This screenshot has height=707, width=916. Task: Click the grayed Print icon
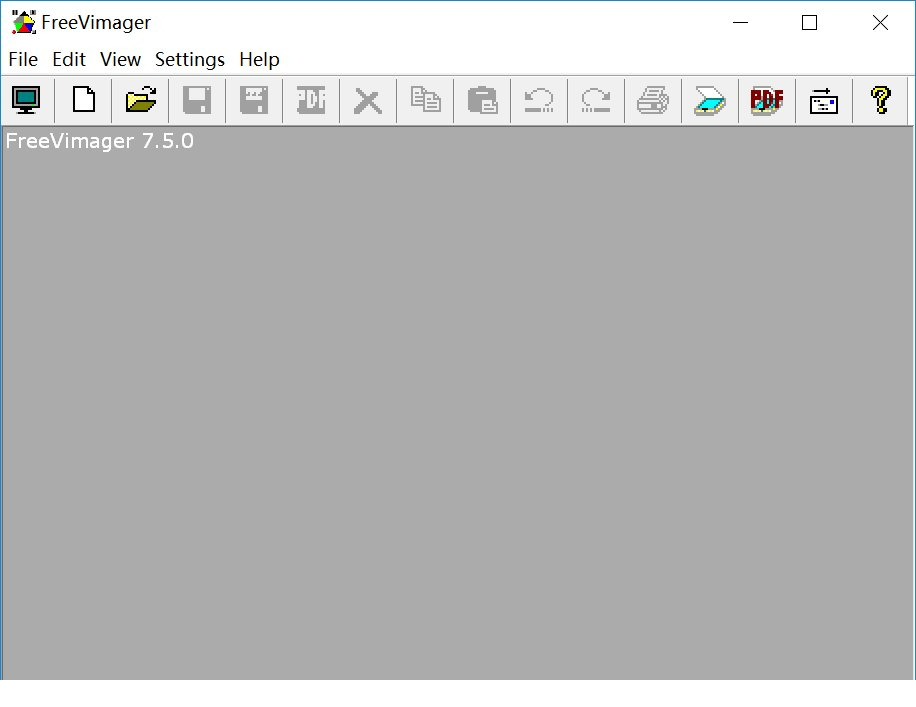click(x=653, y=100)
